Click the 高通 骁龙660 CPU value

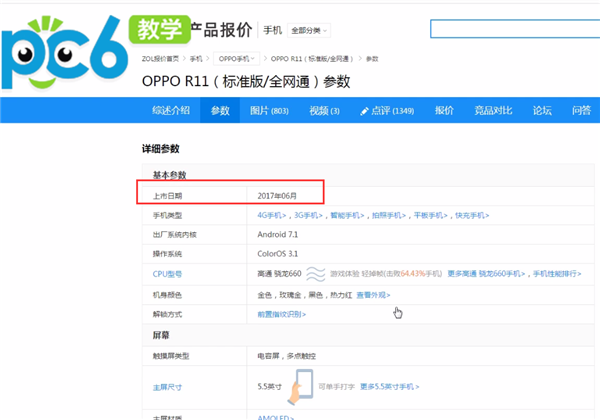point(279,273)
